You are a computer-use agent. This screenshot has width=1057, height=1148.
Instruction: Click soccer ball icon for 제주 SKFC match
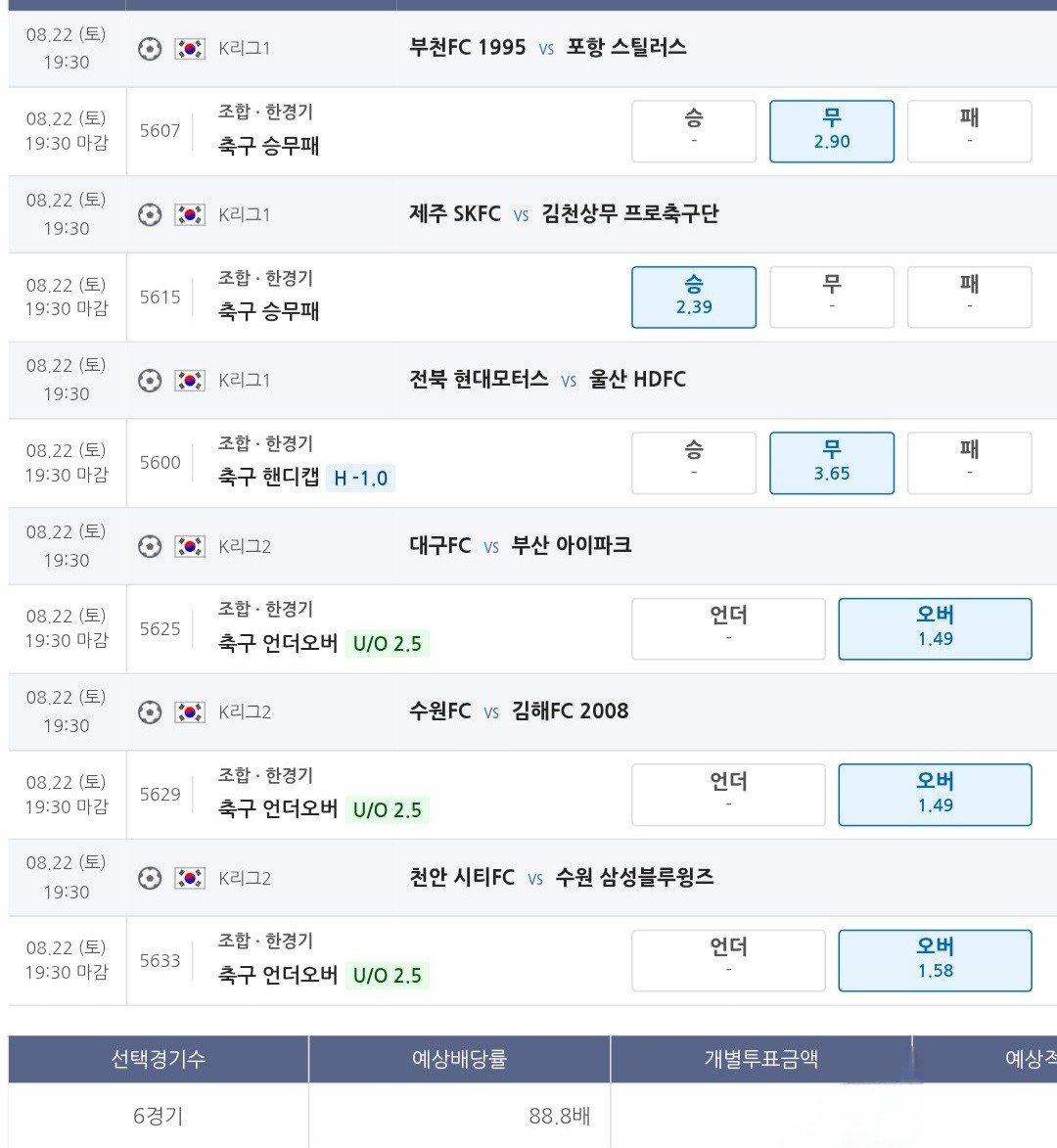[150, 215]
